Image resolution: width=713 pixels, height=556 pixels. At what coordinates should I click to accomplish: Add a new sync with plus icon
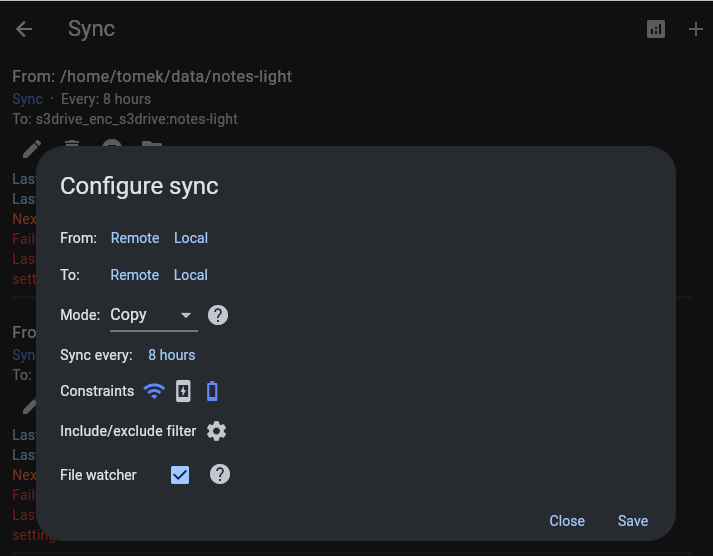click(x=696, y=29)
